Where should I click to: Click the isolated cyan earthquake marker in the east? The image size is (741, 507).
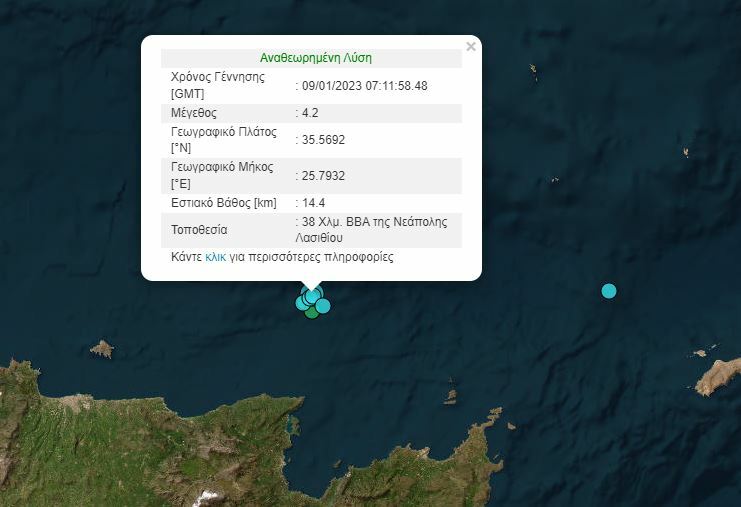click(x=609, y=291)
